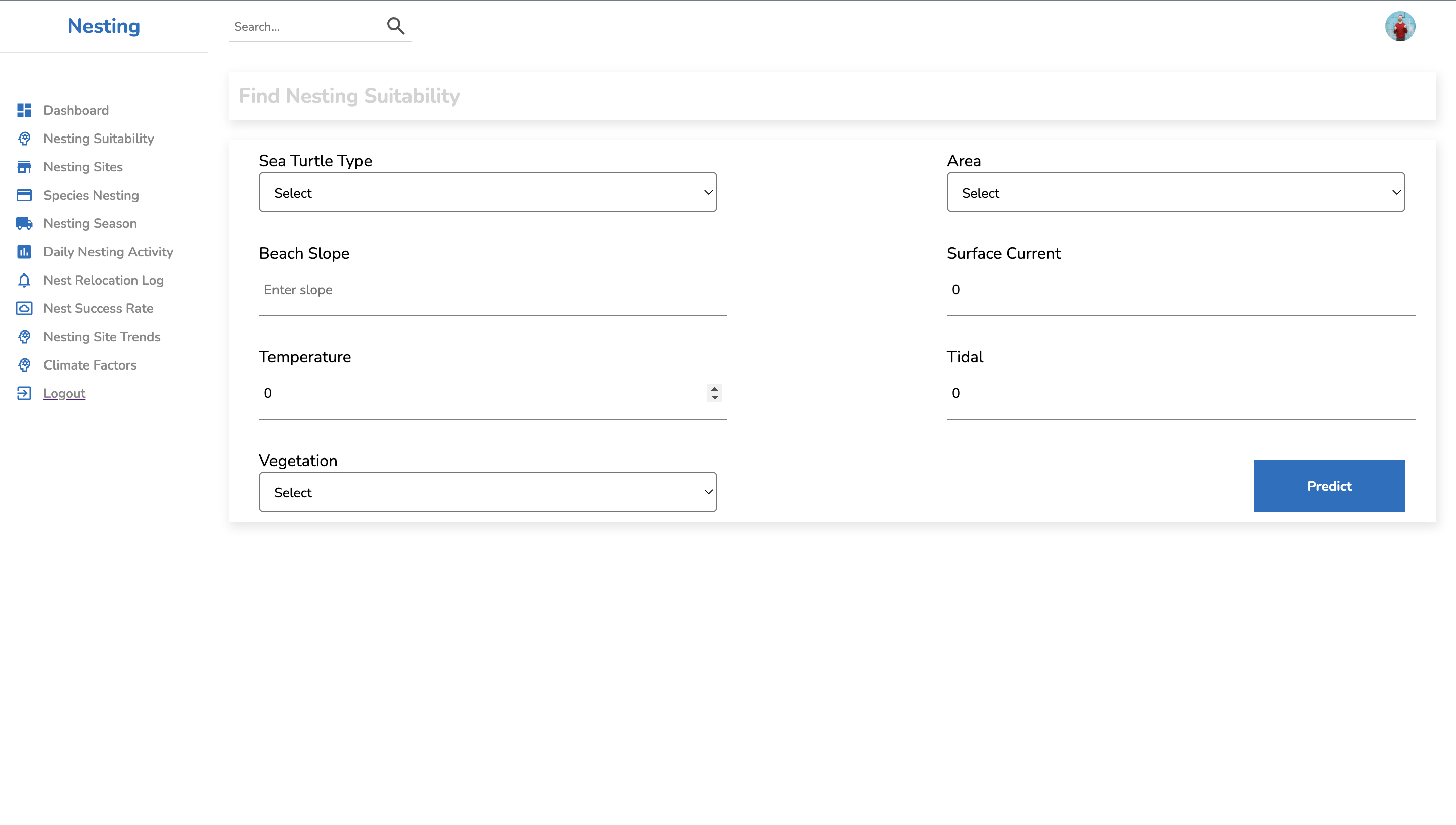The image size is (1456, 825).
Task: Click inside the Search bar
Action: [x=300, y=26]
